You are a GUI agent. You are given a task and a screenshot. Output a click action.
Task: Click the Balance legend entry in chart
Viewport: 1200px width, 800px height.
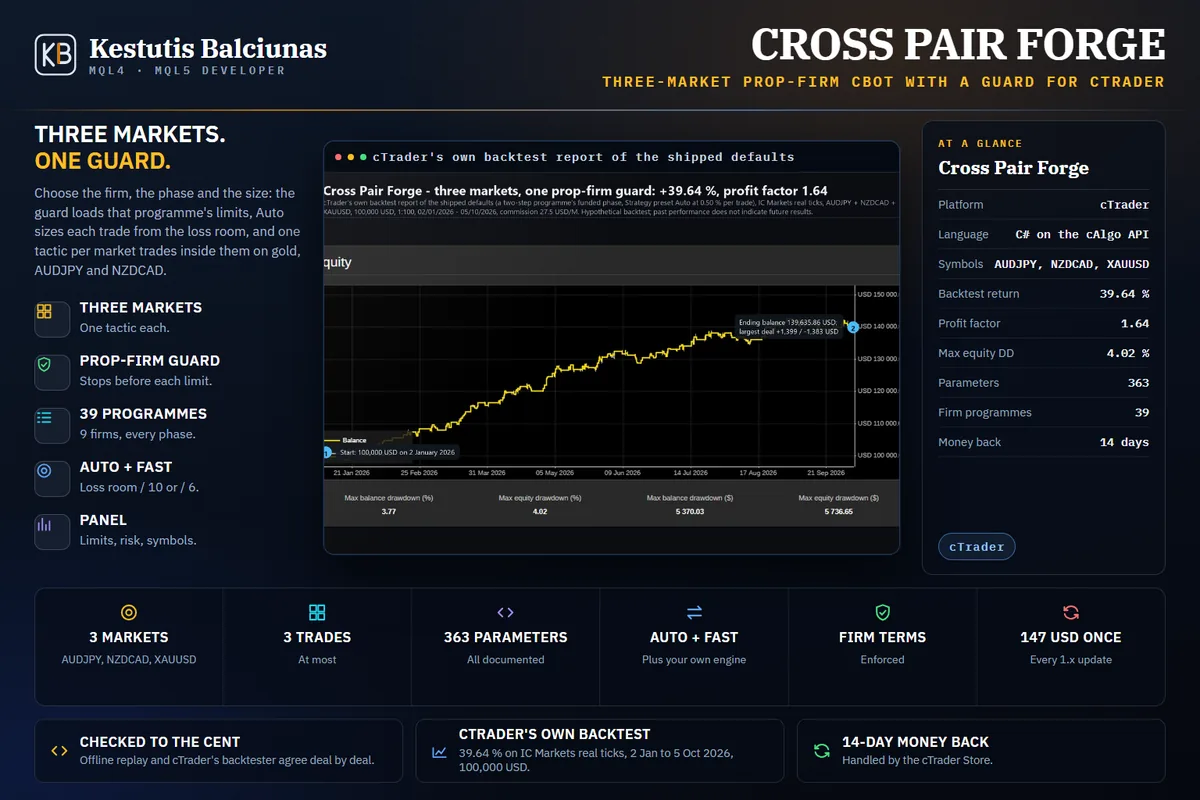click(347, 440)
